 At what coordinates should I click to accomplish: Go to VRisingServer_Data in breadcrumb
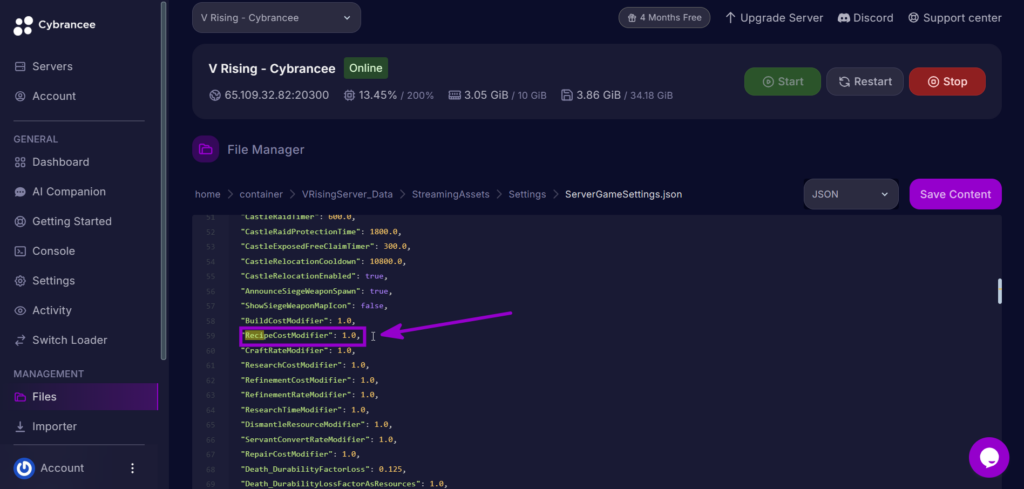coord(347,195)
